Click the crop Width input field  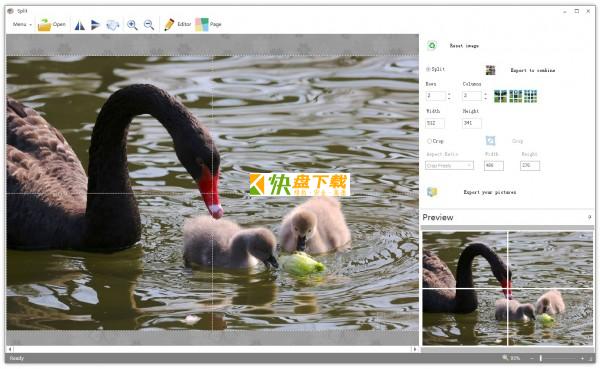(x=494, y=165)
